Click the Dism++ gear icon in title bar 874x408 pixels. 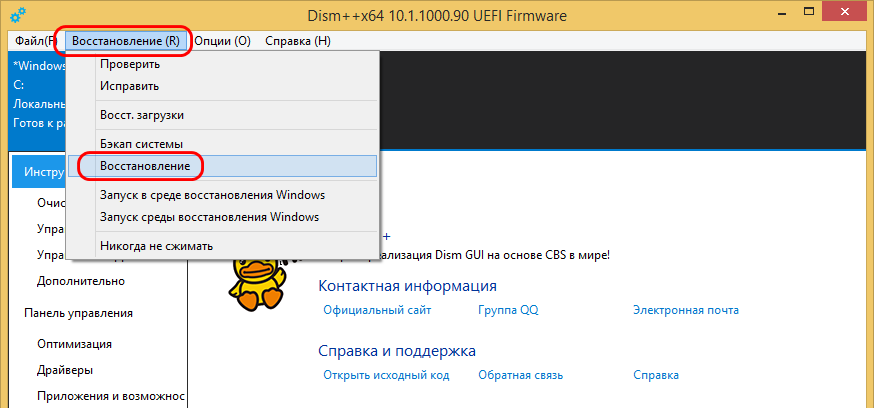(x=18, y=15)
